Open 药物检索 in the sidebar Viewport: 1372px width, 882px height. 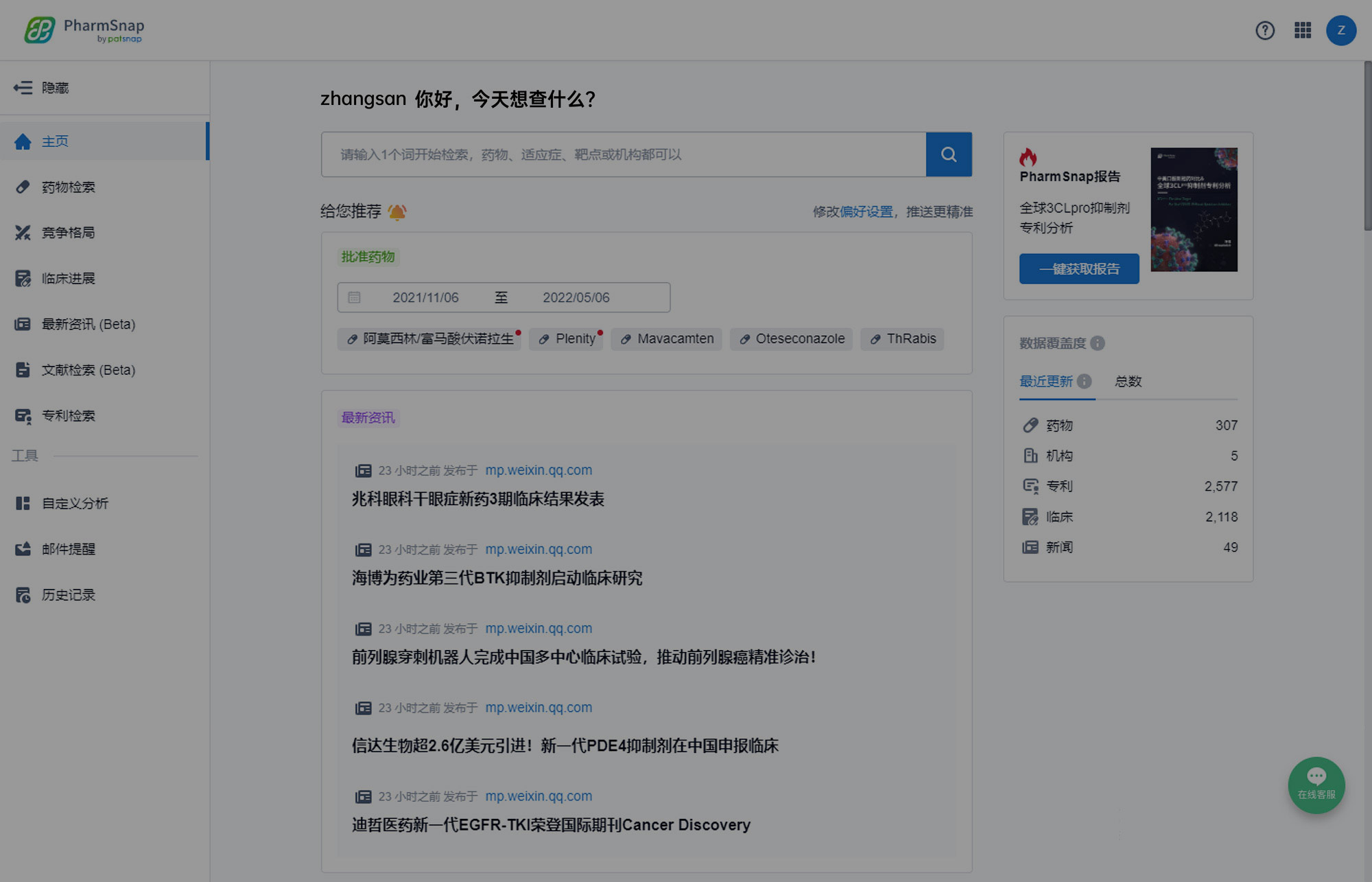coord(68,187)
